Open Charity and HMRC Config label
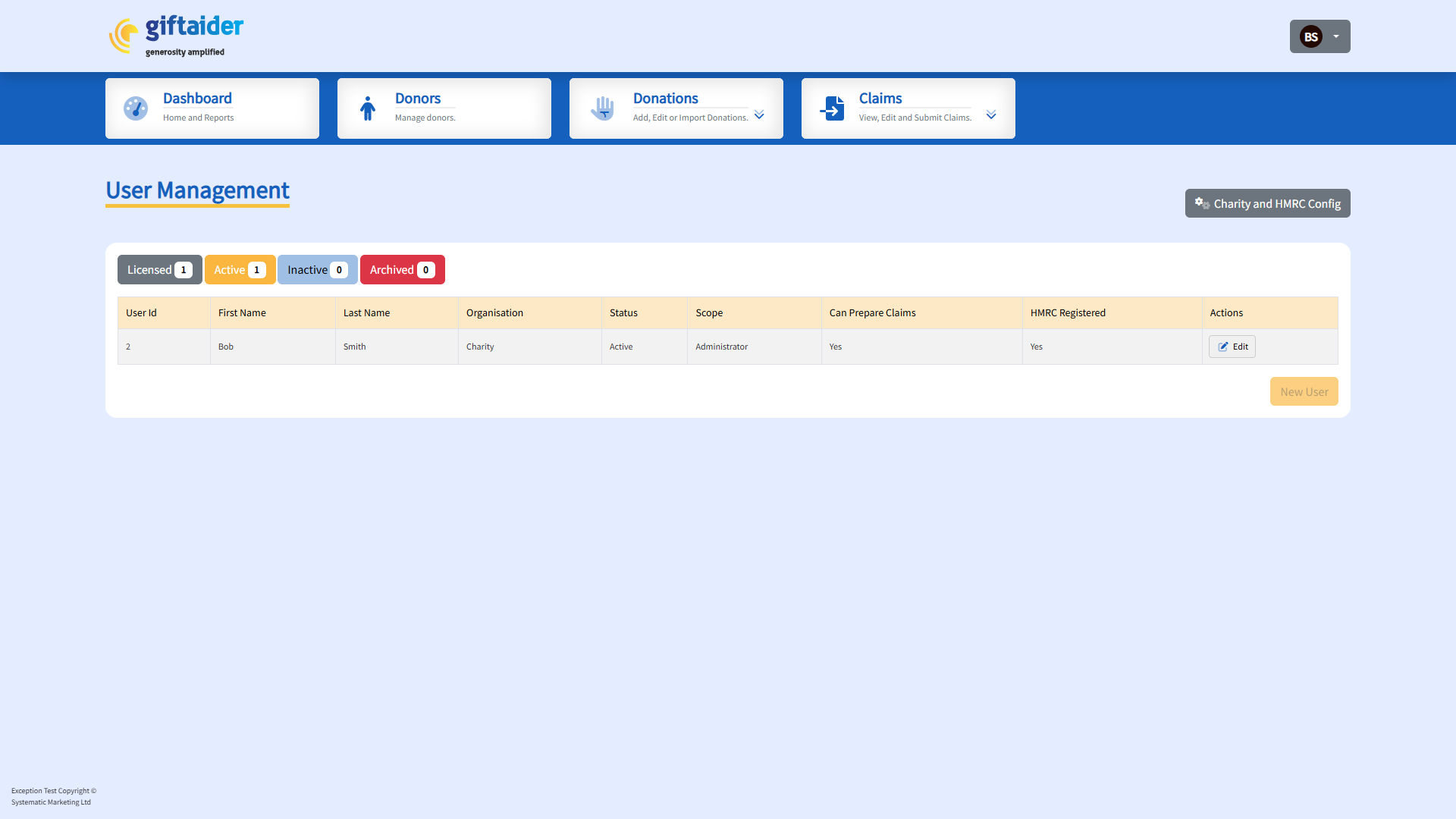 click(1277, 204)
